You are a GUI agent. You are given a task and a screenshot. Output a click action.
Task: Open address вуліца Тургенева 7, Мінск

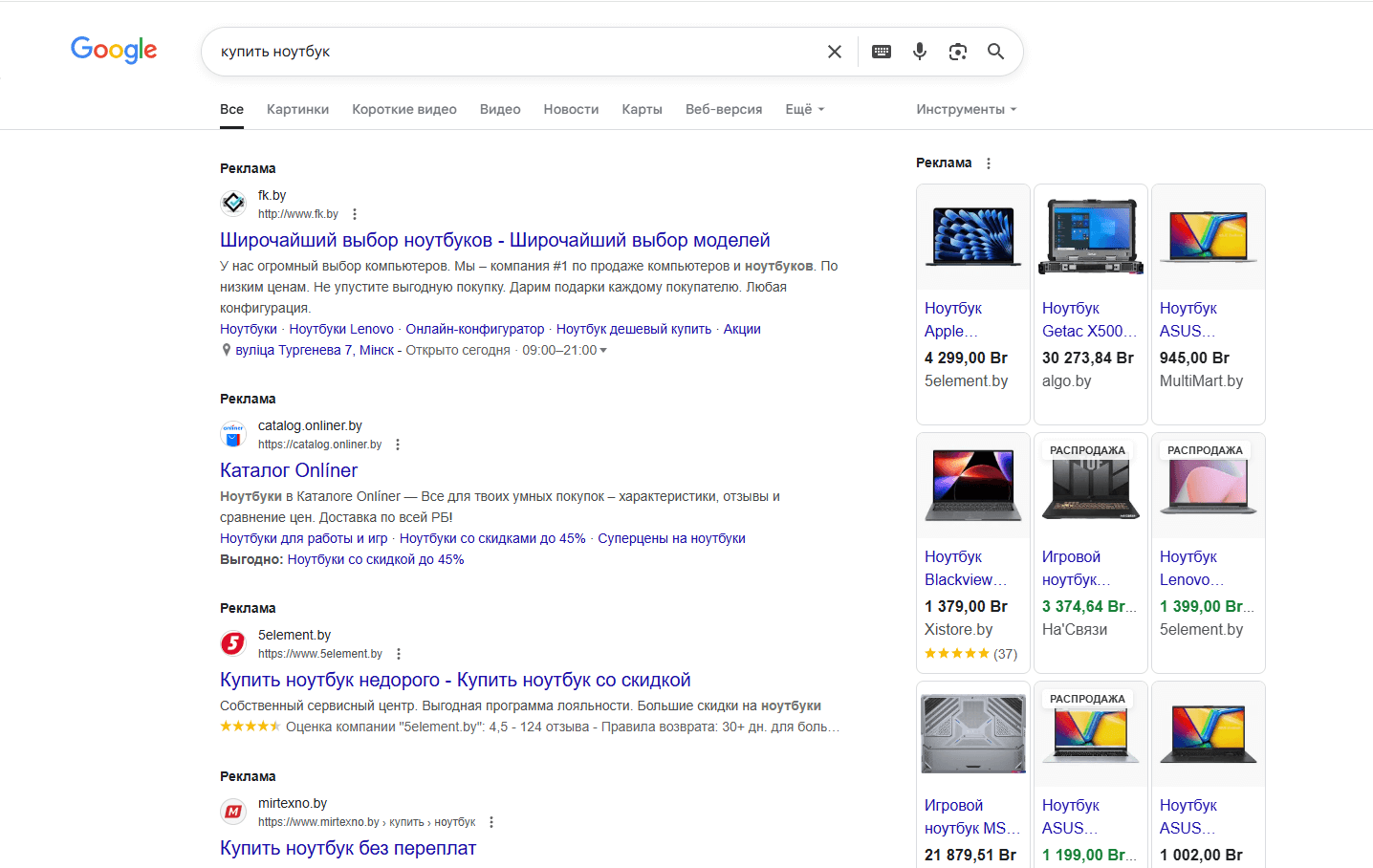coord(315,350)
